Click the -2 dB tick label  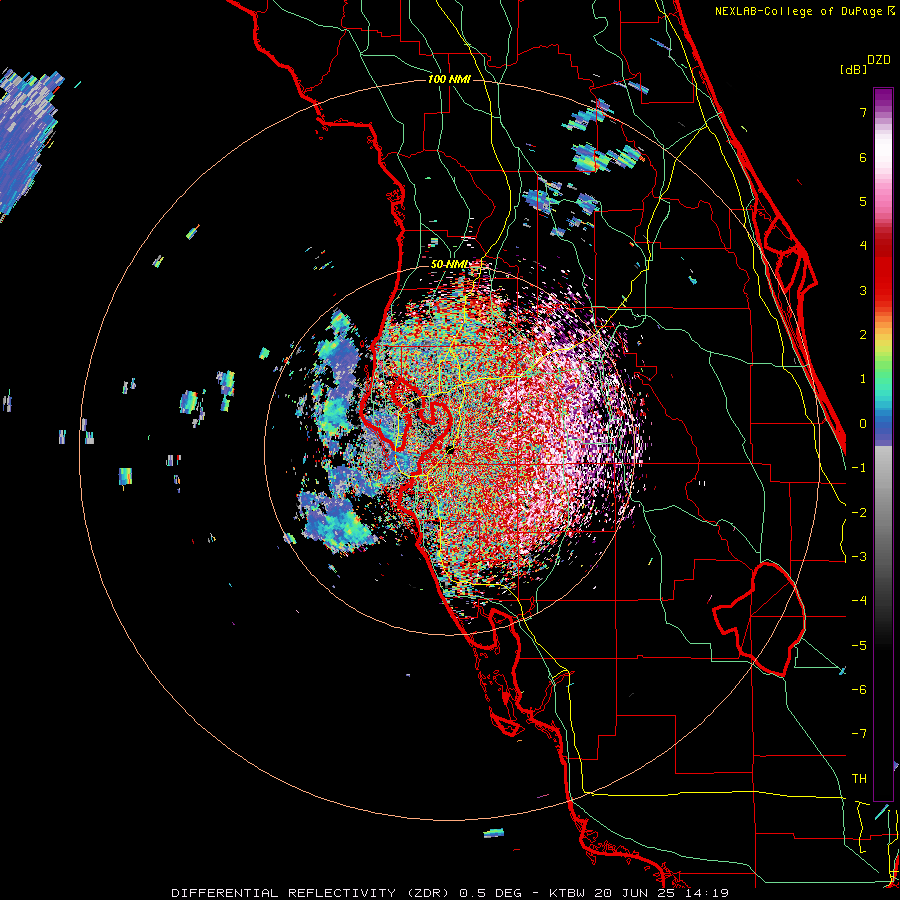[859, 513]
